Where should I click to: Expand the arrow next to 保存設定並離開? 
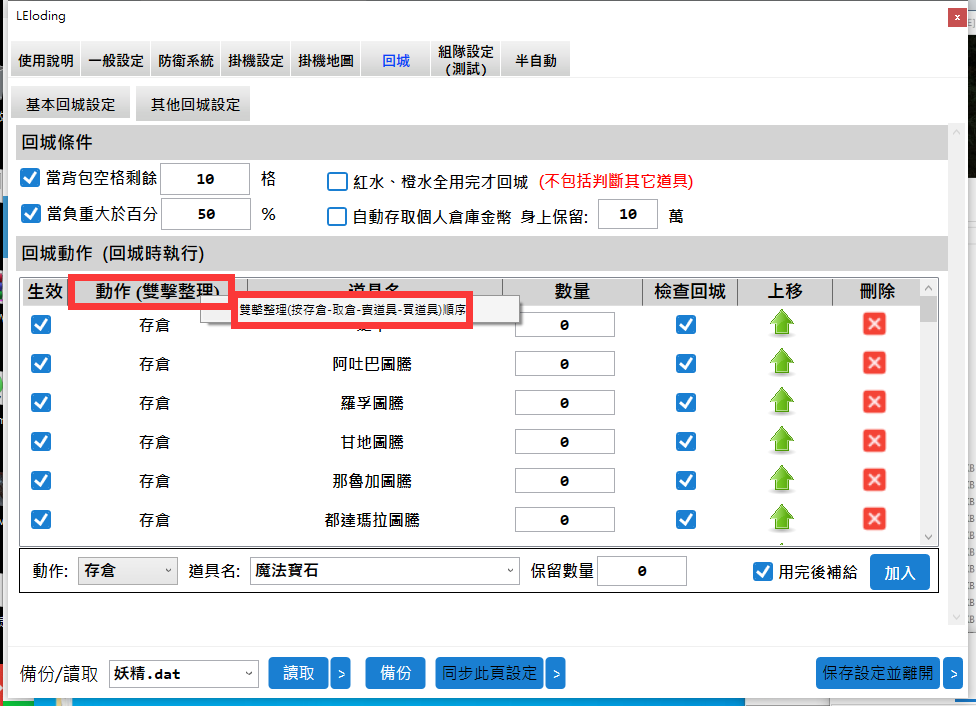953,674
